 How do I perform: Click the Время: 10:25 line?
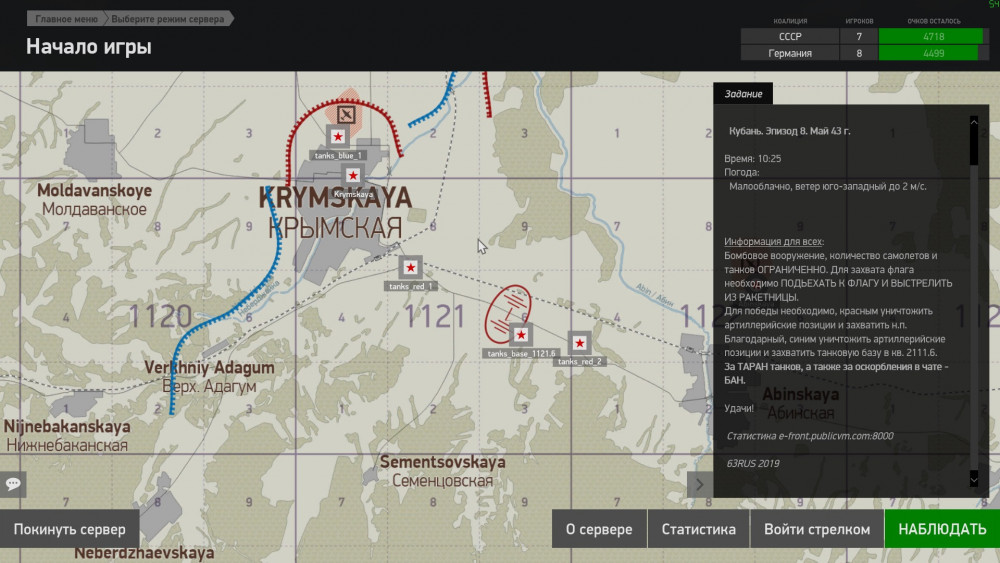[753, 159]
